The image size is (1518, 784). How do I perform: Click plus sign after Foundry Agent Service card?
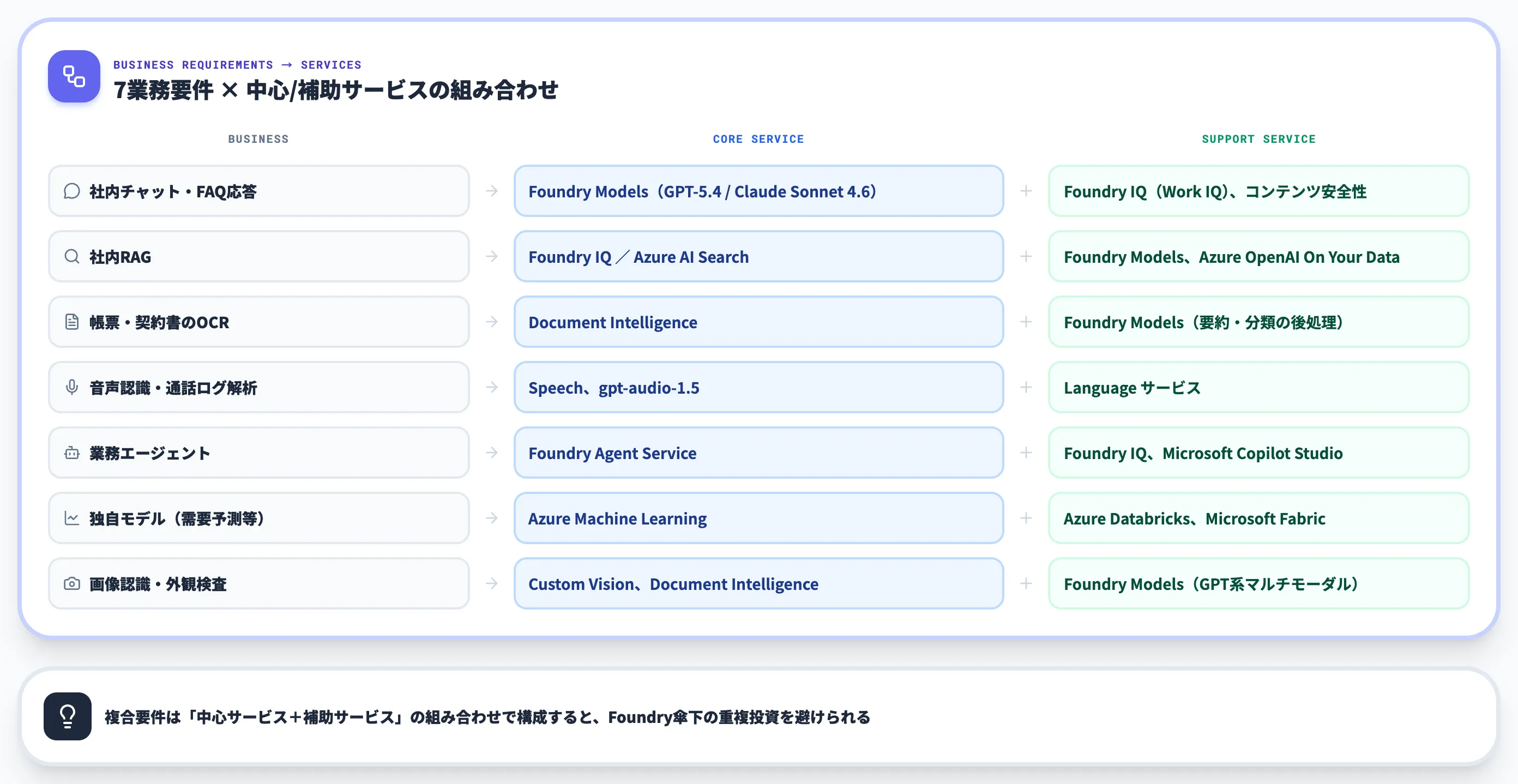(x=1026, y=453)
